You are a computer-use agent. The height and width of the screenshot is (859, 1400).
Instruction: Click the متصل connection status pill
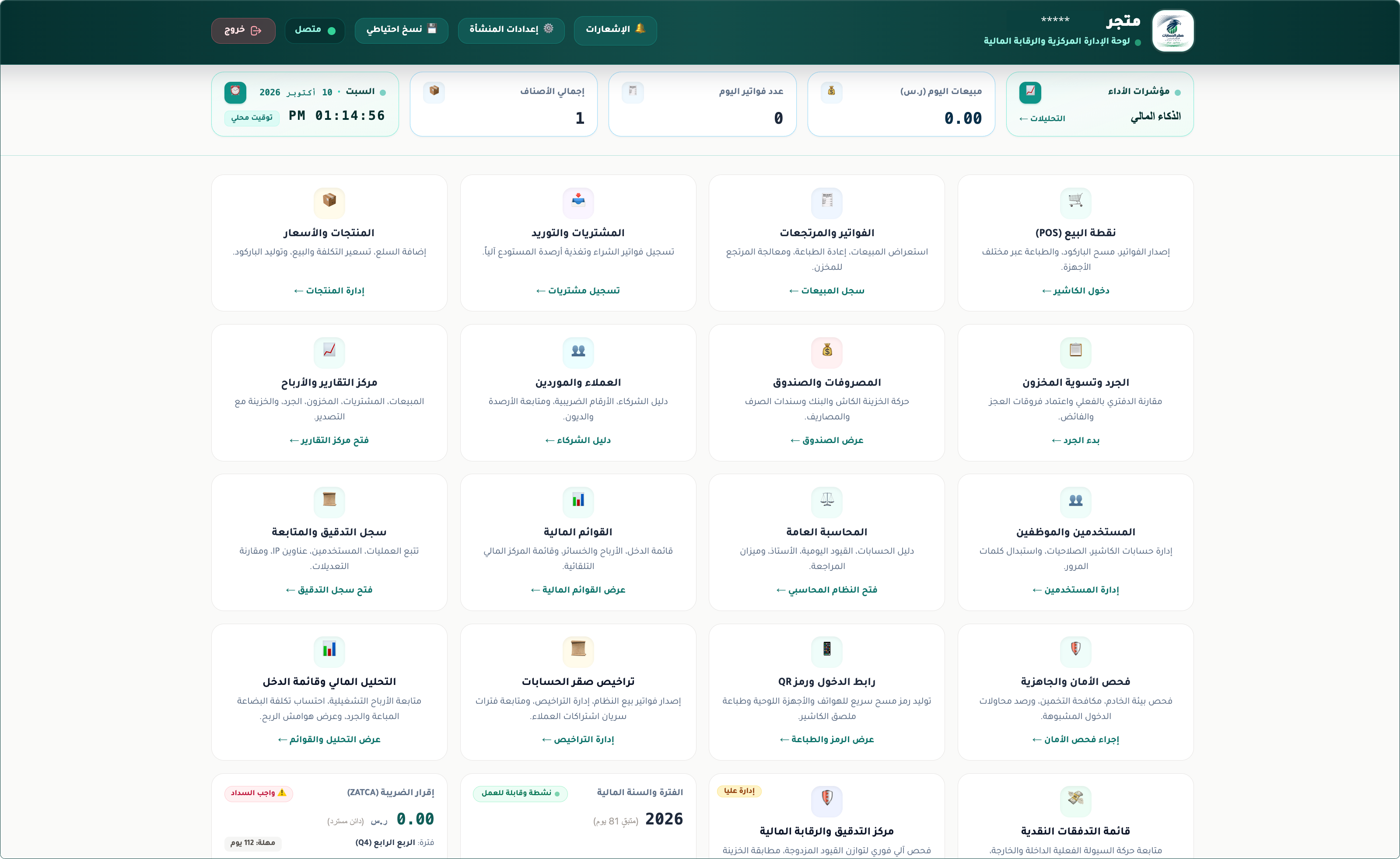coord(315,30)
